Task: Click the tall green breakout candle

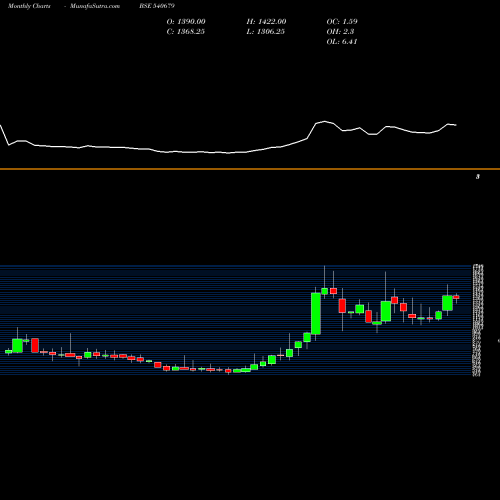Action: point(316,313)
